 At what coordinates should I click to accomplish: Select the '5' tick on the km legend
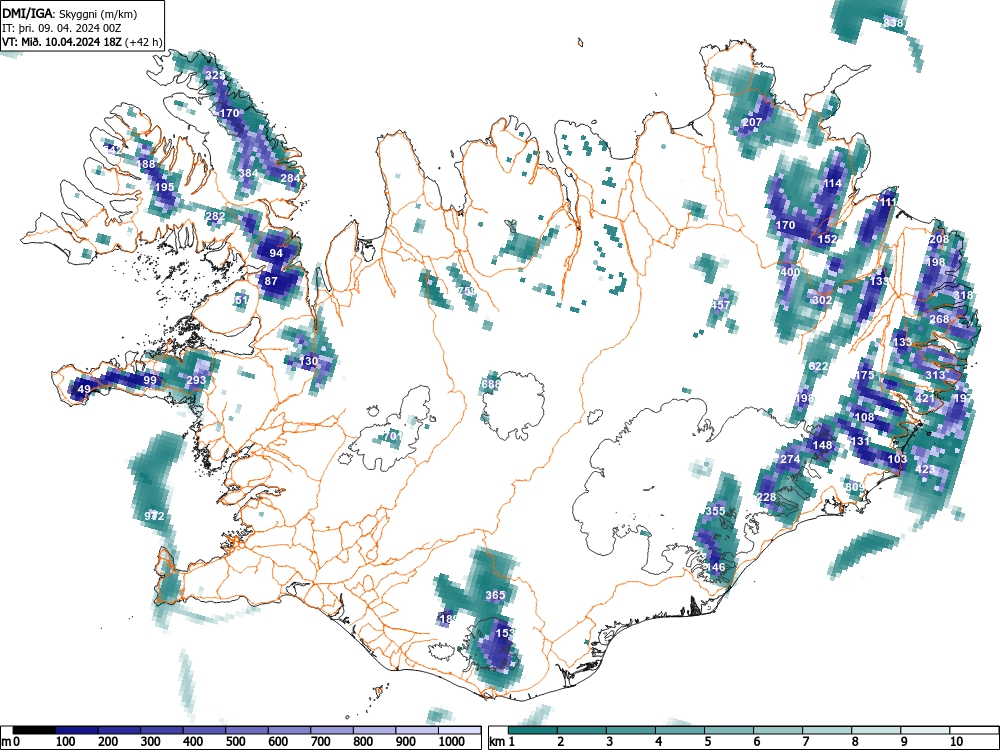[x=707, y=742]
